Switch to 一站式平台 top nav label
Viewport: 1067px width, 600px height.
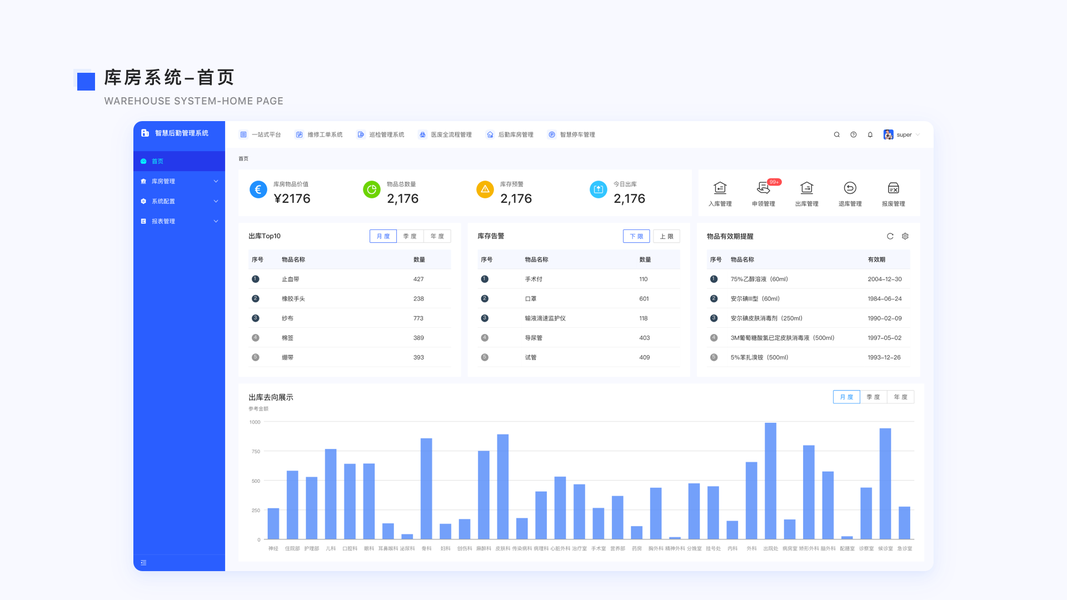click(266, 135)
